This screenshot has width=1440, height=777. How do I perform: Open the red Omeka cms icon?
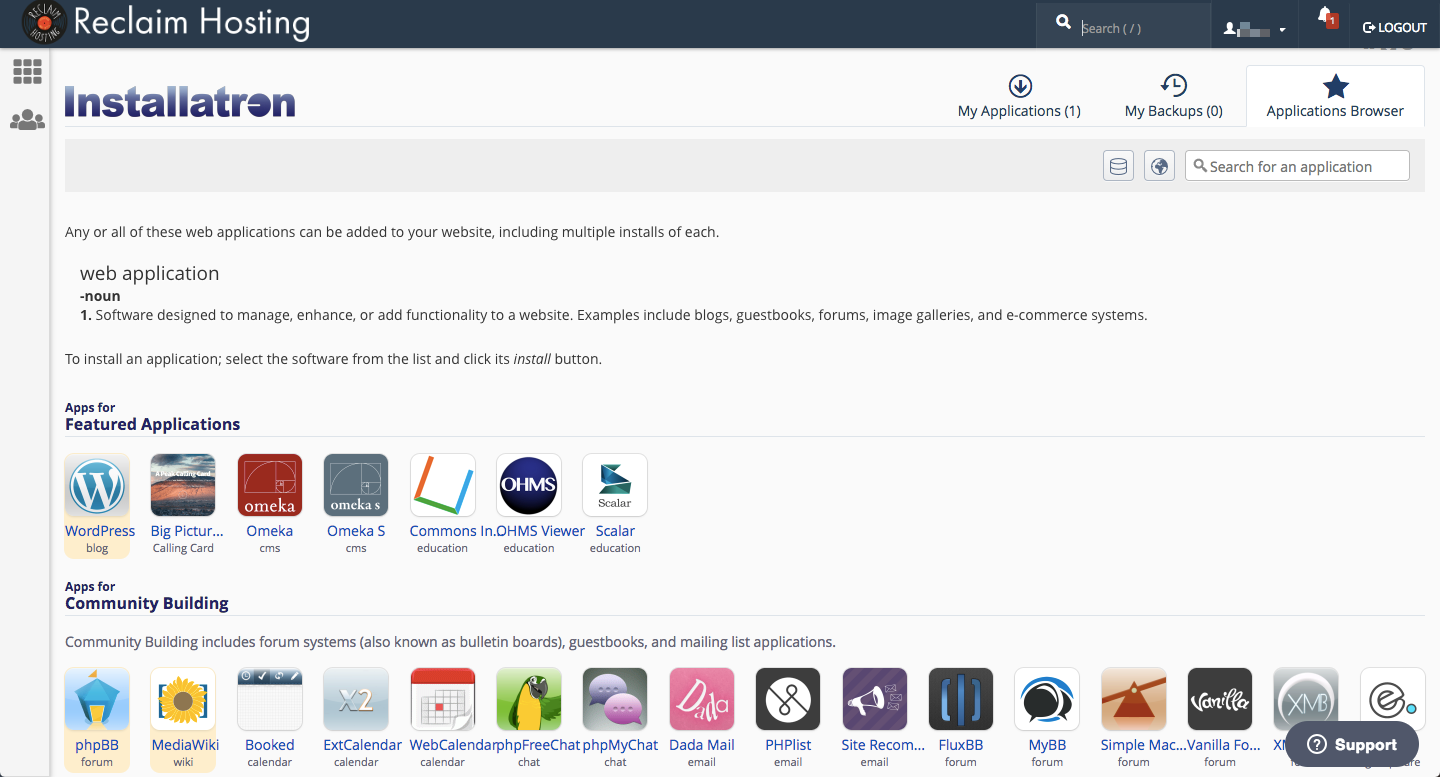point(270,486)
